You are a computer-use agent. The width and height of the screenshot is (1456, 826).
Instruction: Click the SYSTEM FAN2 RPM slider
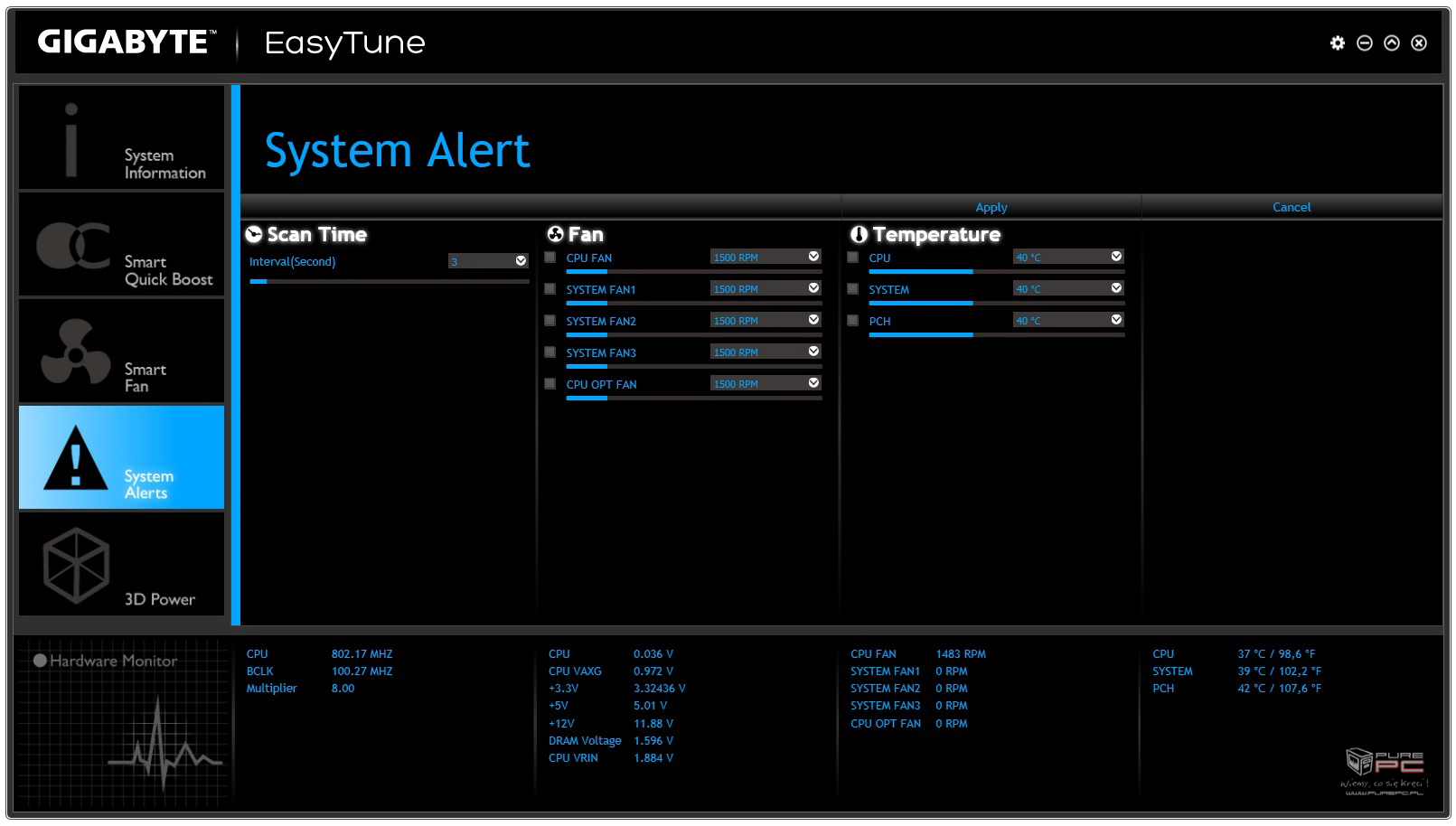(694, 334)
